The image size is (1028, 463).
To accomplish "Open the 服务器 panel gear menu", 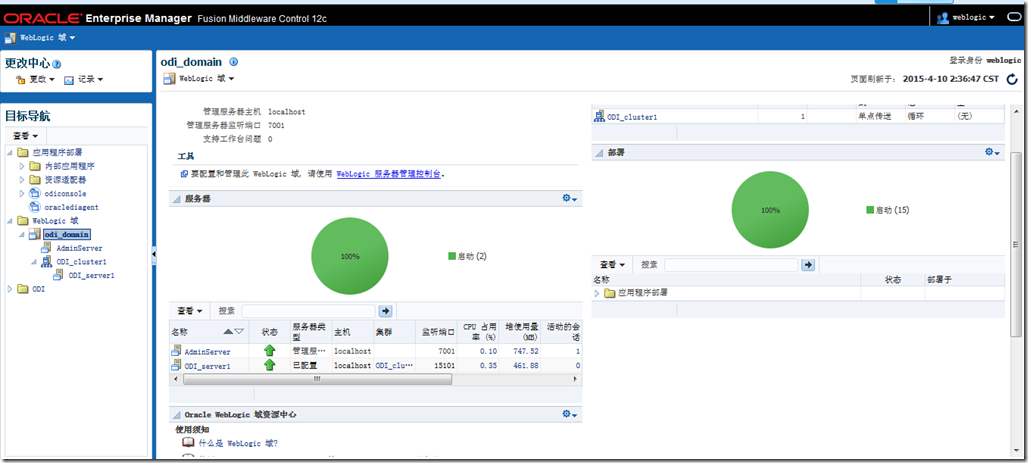I will pos(569,198).
